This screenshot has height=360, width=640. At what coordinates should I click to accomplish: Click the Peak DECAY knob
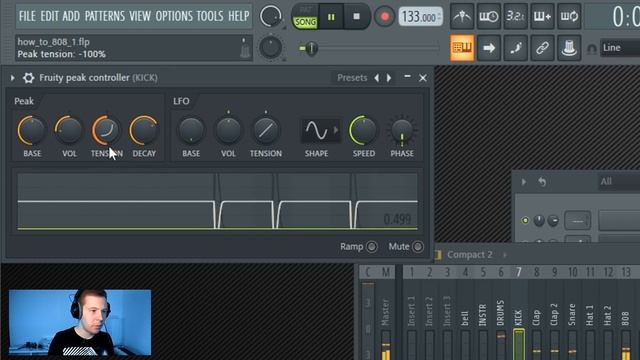tap(144, 131)
